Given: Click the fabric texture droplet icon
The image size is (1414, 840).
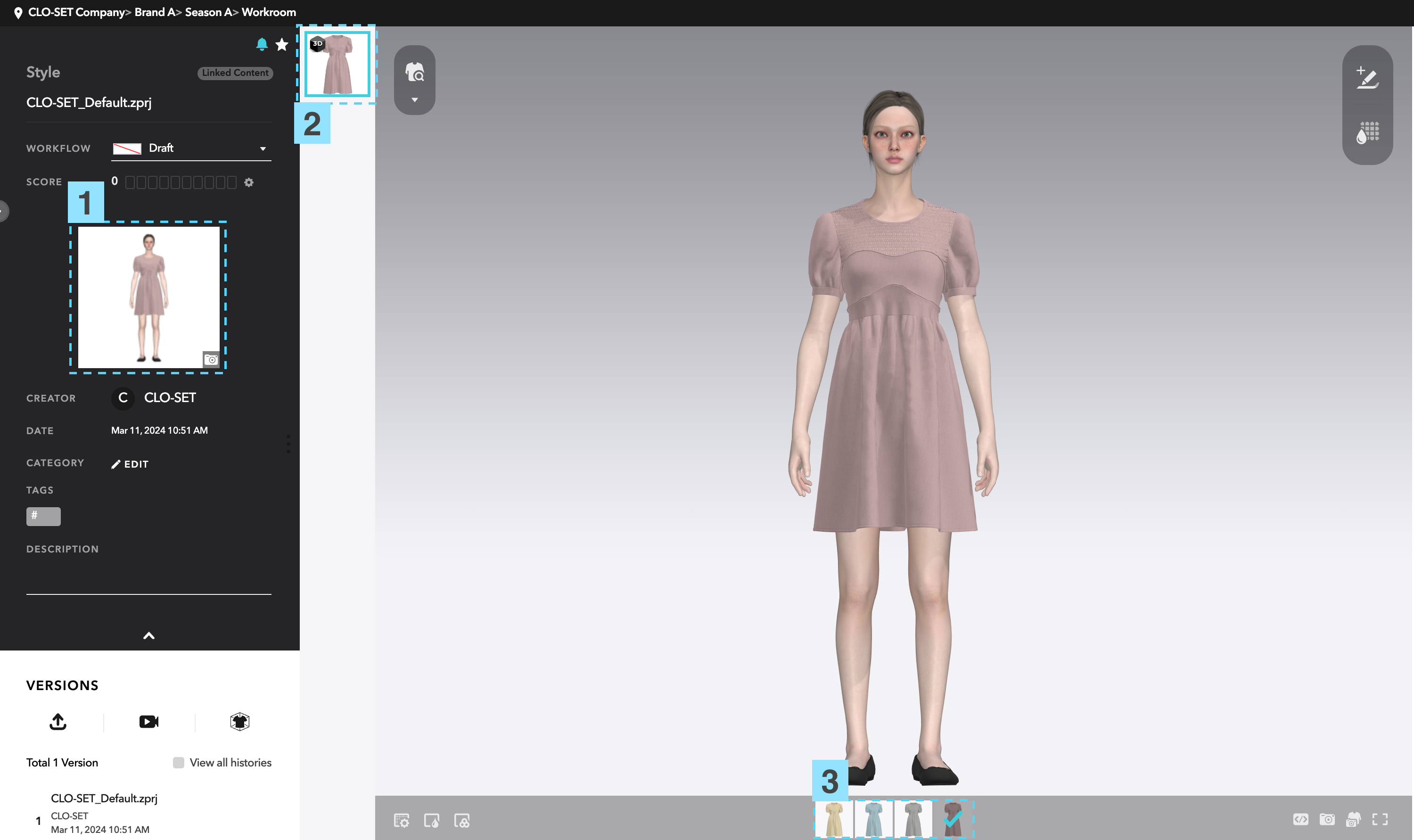Looking at the screenshot, I should [x=1367, y=133].
